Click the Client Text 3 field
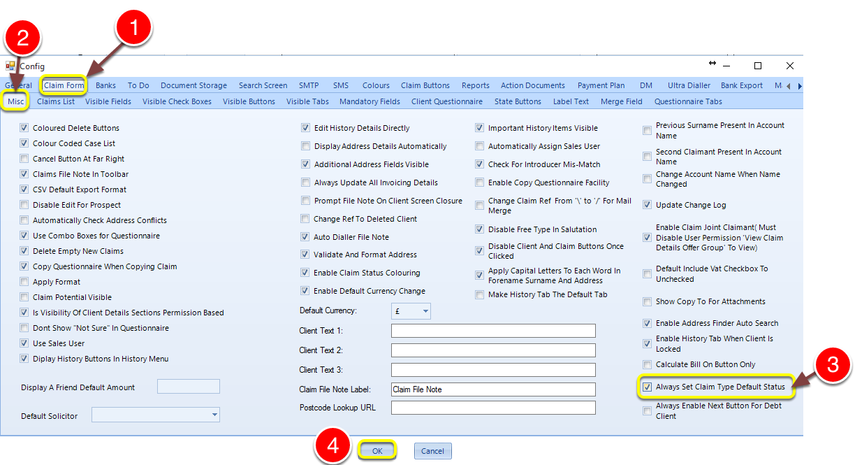This screenshot has width=855, height=465. pos(493,370)
